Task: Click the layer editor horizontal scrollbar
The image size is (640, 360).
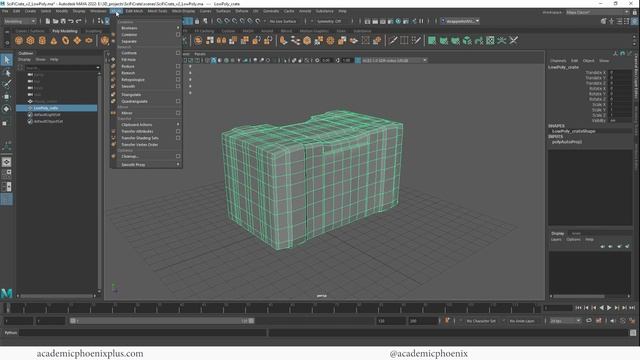Action: click(x=578, y=296)
